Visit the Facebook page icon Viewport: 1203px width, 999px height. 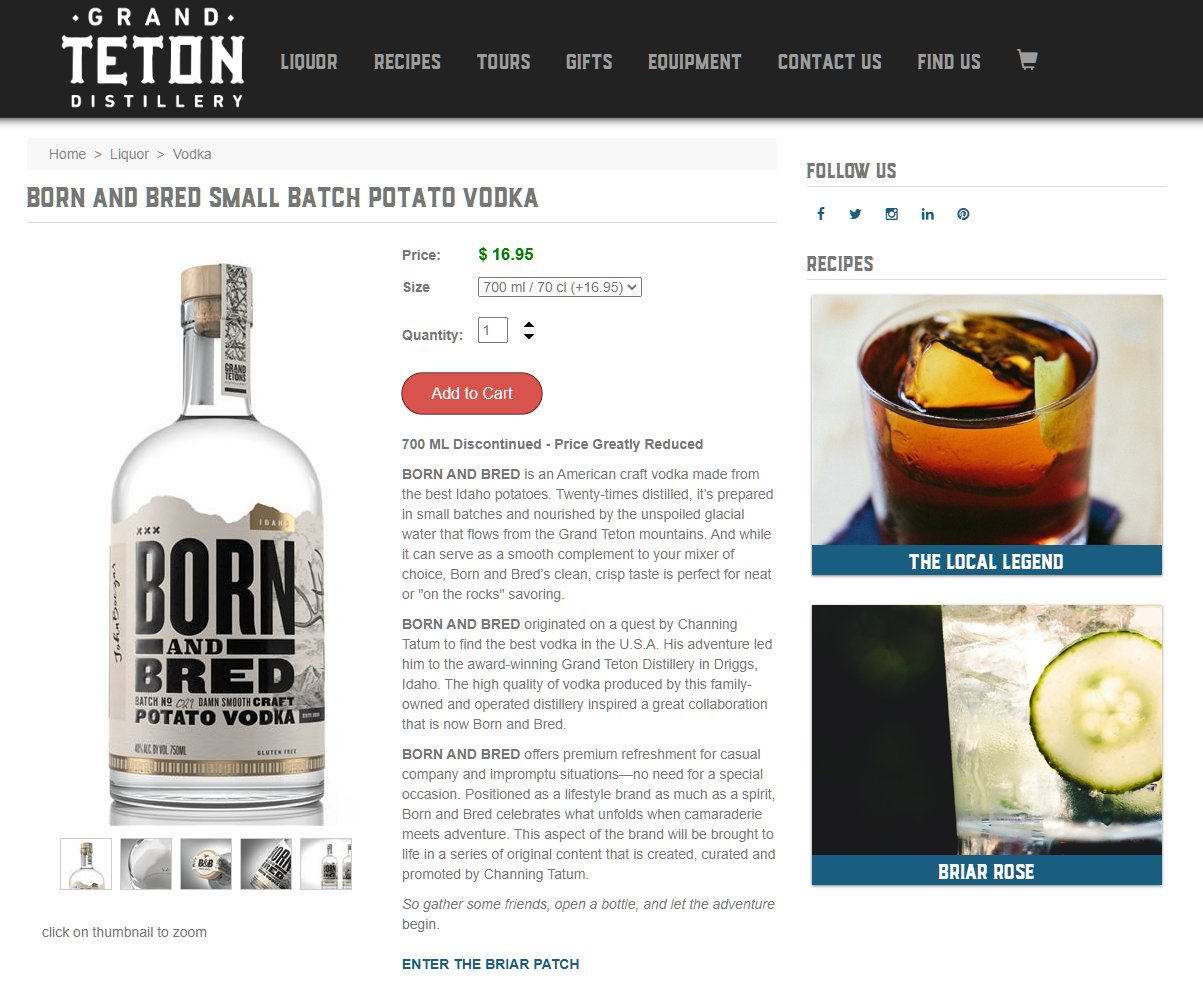(x=821, y=214)
